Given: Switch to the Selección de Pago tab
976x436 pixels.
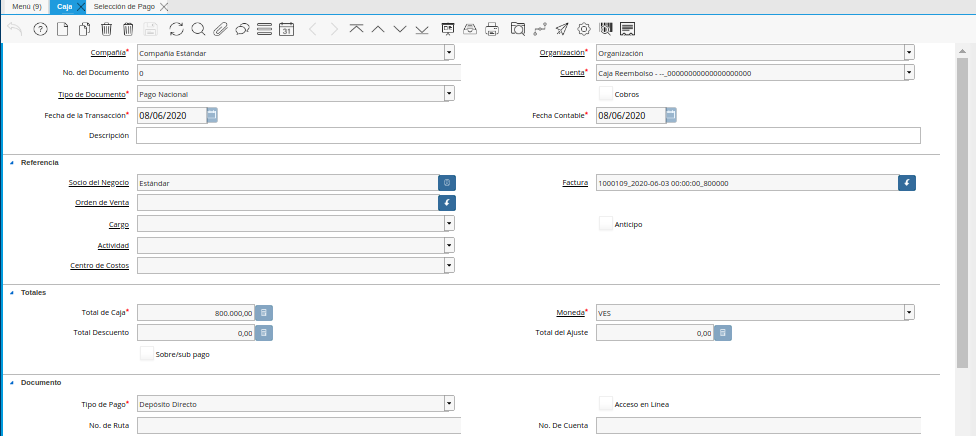Looking at the screenshot, I should pyautogui.click(x=124, y=7).
